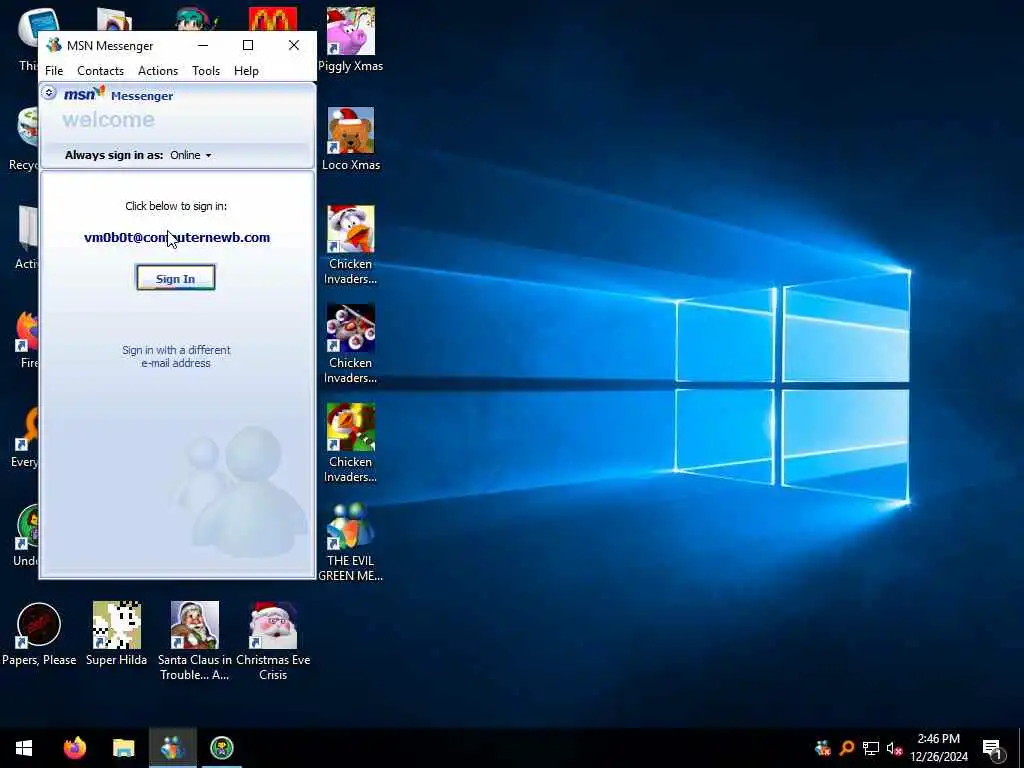Click the MSN Messenger title bar icon
Screen dimensions: 1024x768
coord(54,45)
